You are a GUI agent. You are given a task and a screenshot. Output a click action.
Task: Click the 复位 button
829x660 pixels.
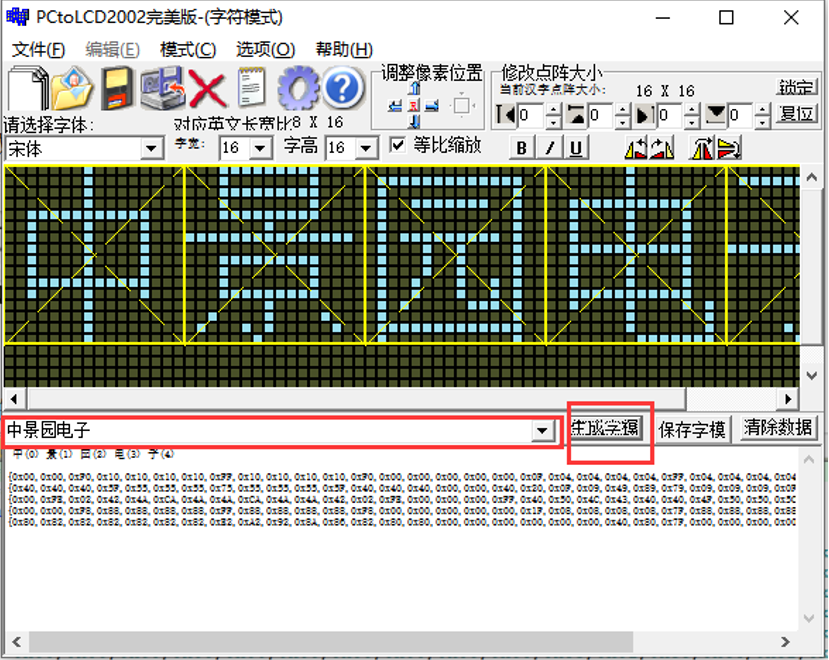click(x=797, y=114)
